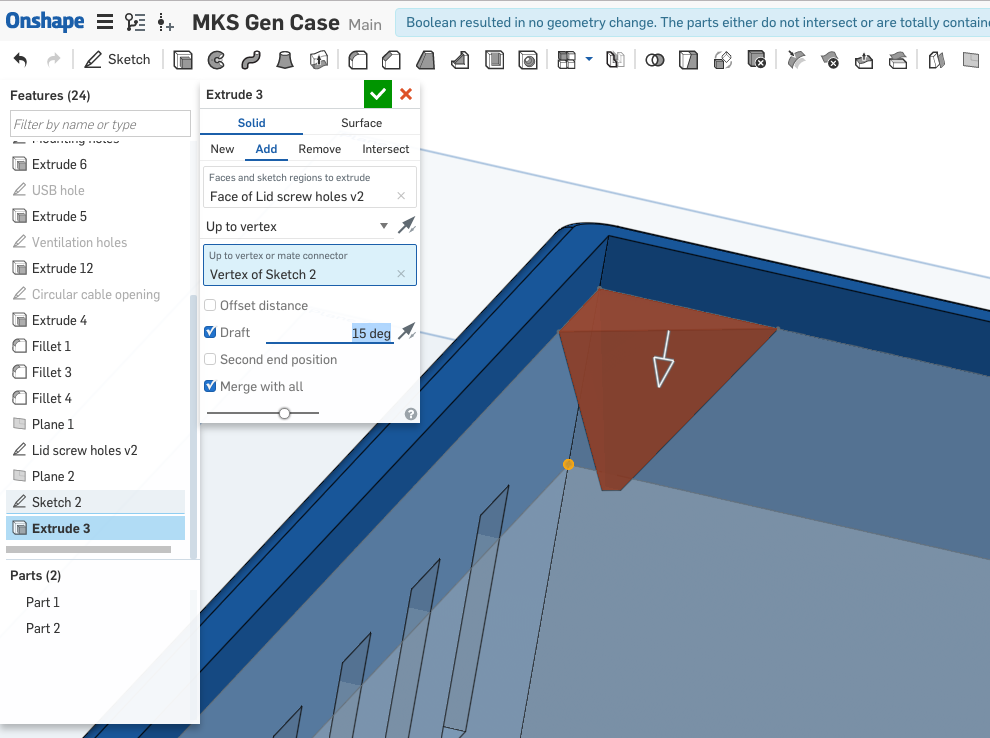Choose the Add operation type

(266, 149)
